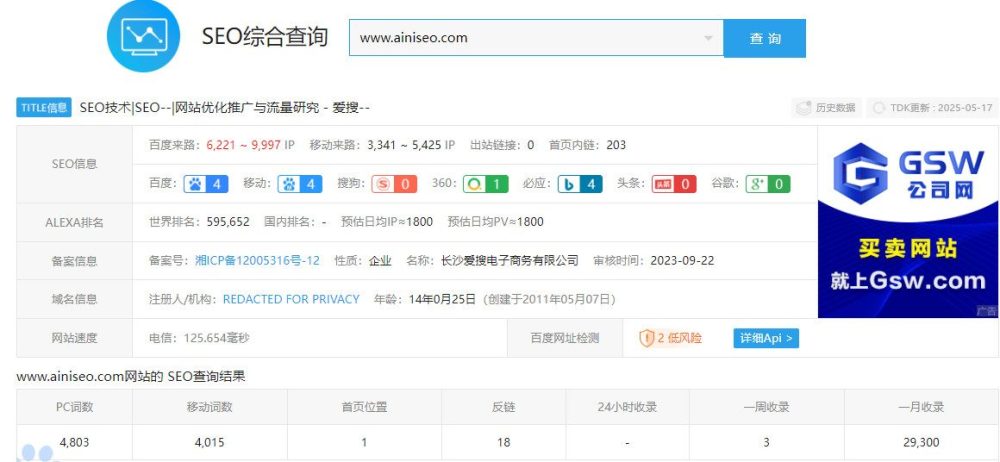
Task: Click 首页位置 value 1
Action: (x=364, y=442)
